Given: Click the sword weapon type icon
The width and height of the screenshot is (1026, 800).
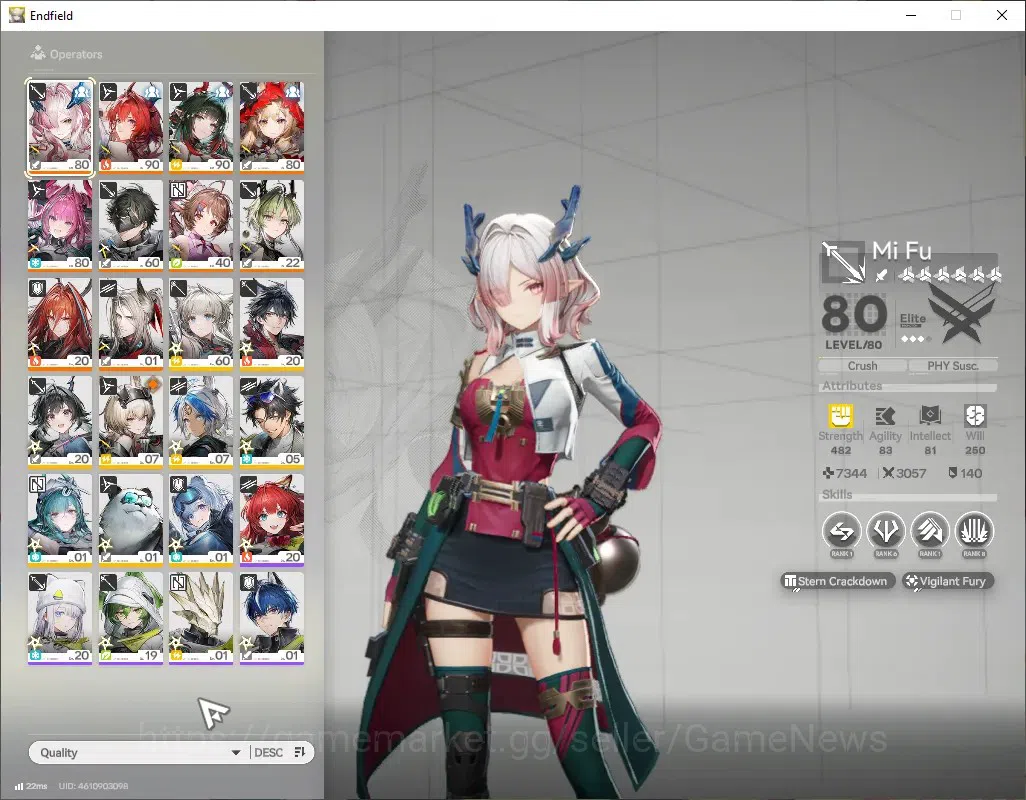Looking at the screenshot, I should 881,275.
